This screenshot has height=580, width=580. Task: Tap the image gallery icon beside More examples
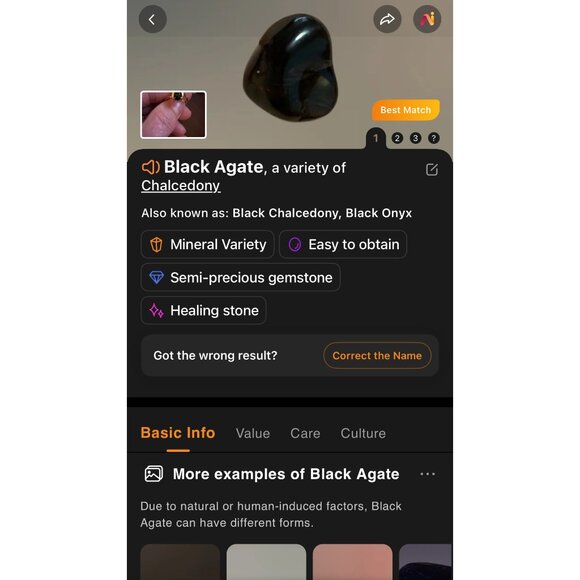coord(154,474)
